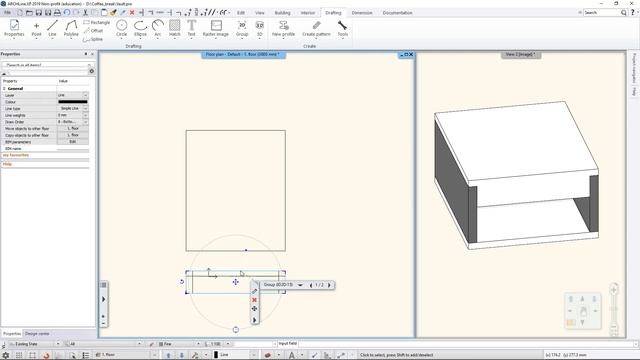This screenshot has height=360, width=640.
Task: Switch to the View ribbon tab
Action: pyautogui.click(x=260, y=13)
